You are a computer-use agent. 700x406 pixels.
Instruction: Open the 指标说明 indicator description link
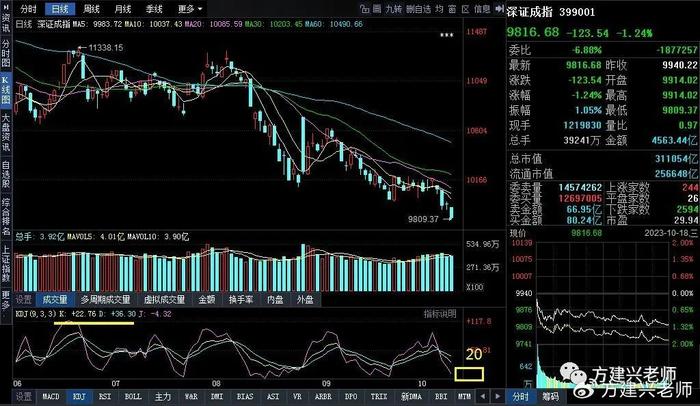pos(440,314)
